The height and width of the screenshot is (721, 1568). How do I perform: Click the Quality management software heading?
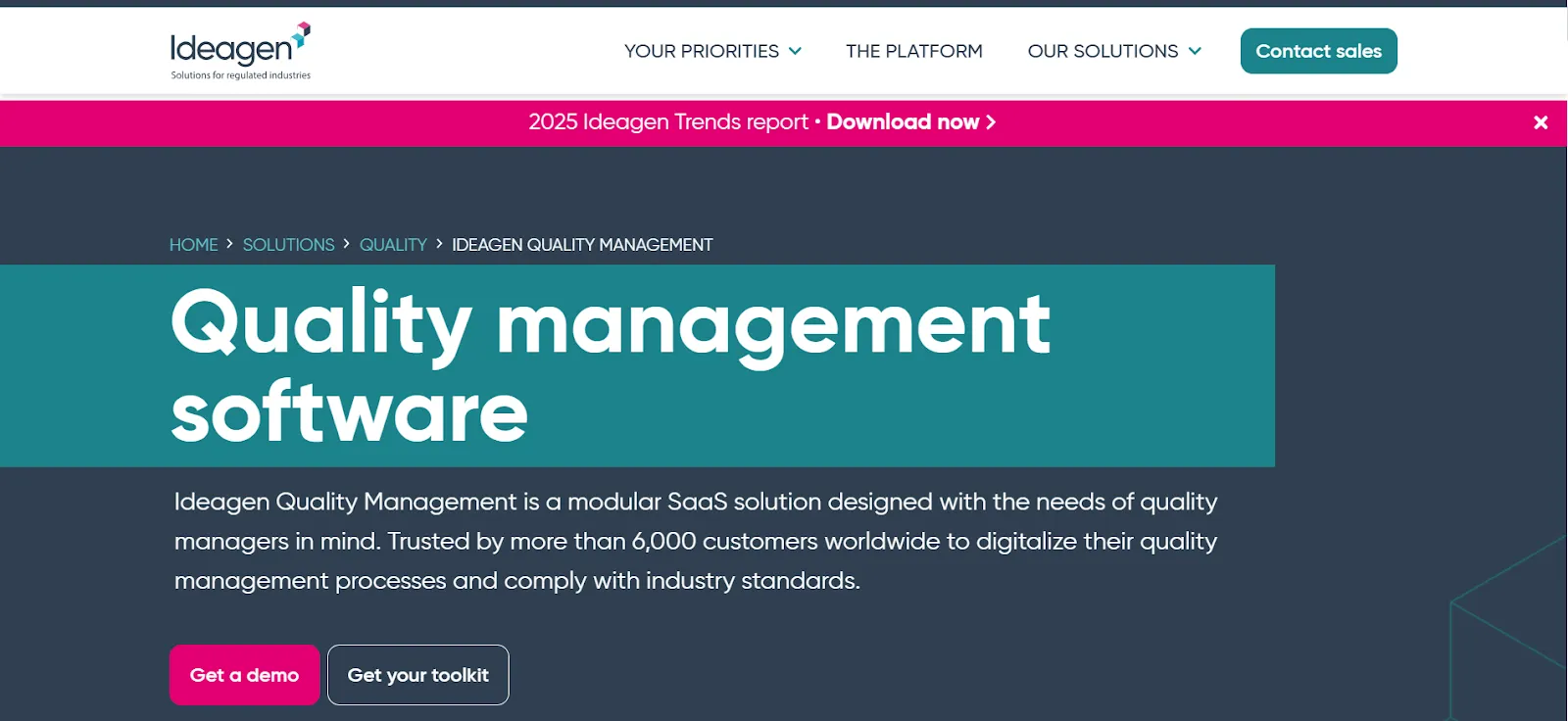(611, 366)
